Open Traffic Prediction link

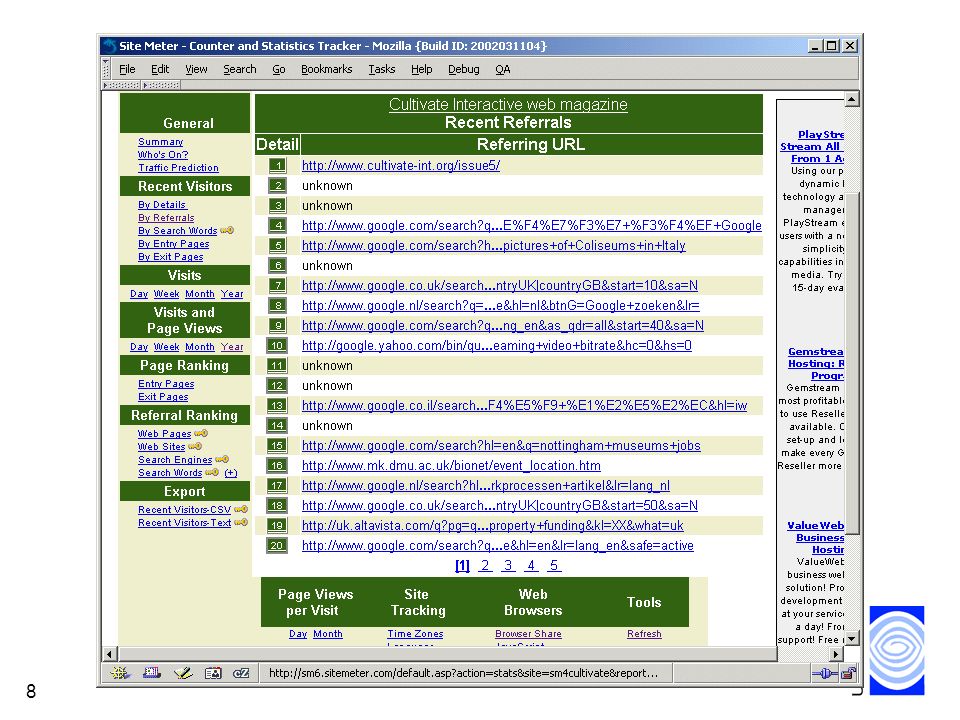click(178, 168)
